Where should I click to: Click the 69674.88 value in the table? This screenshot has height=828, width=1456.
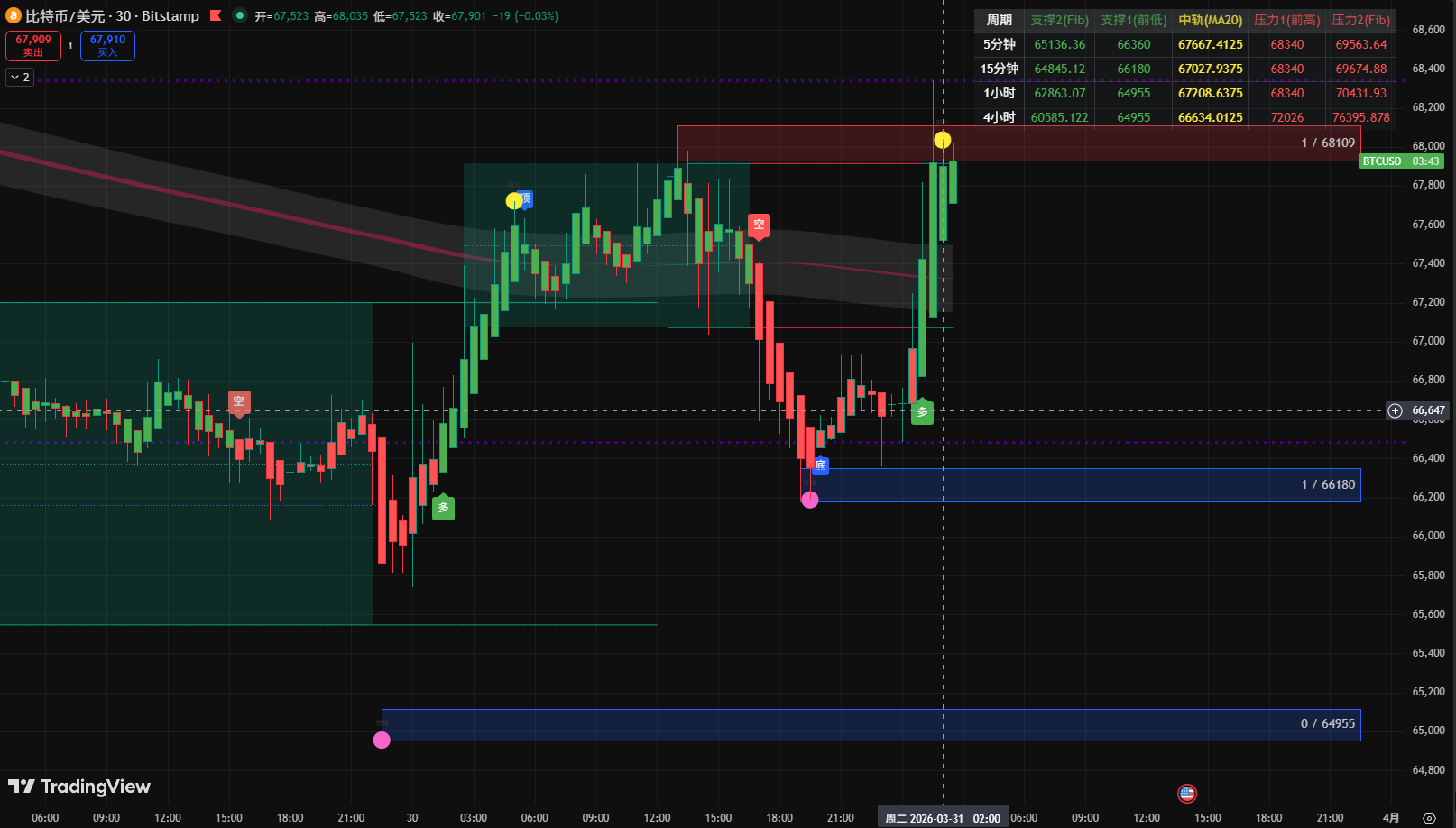(1361, 69)
